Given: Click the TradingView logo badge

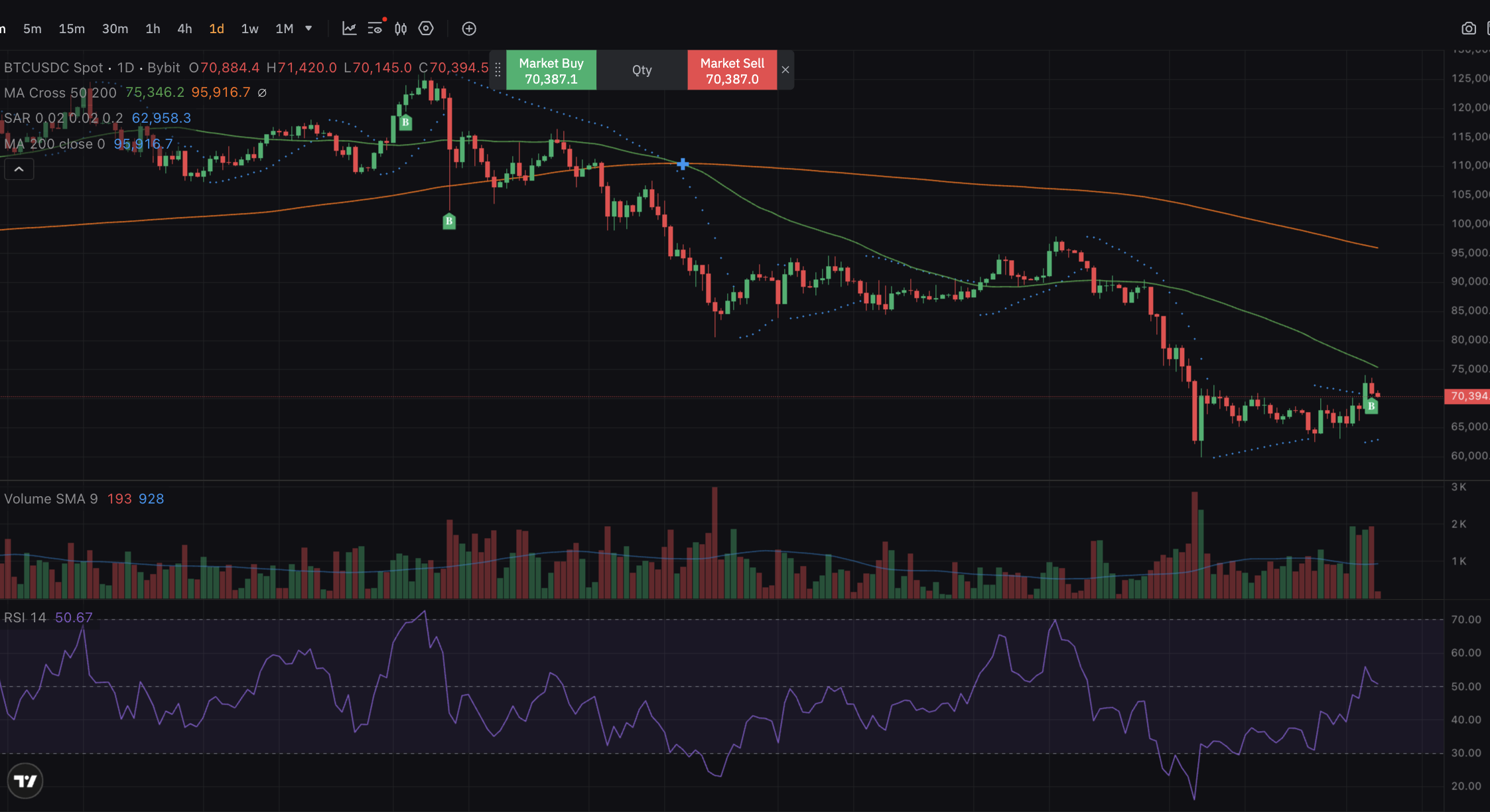Looking at the screenshot, I should pos(25,781).
